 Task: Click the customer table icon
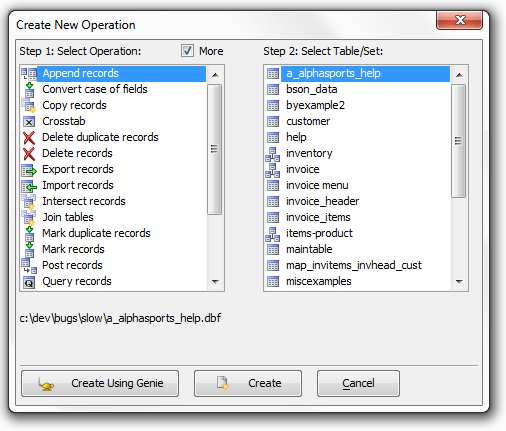point(273,122)
